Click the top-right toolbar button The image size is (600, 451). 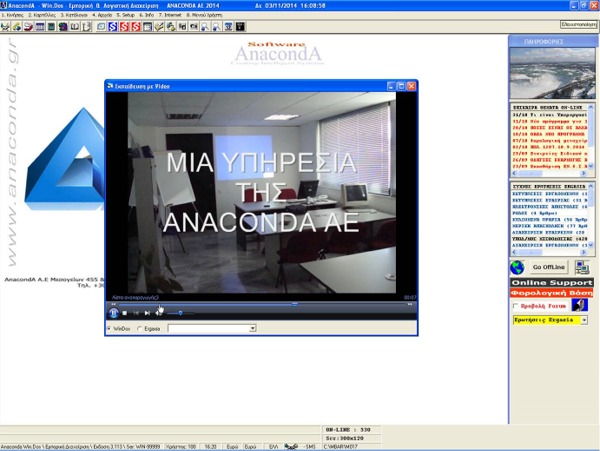pos(578,24)
